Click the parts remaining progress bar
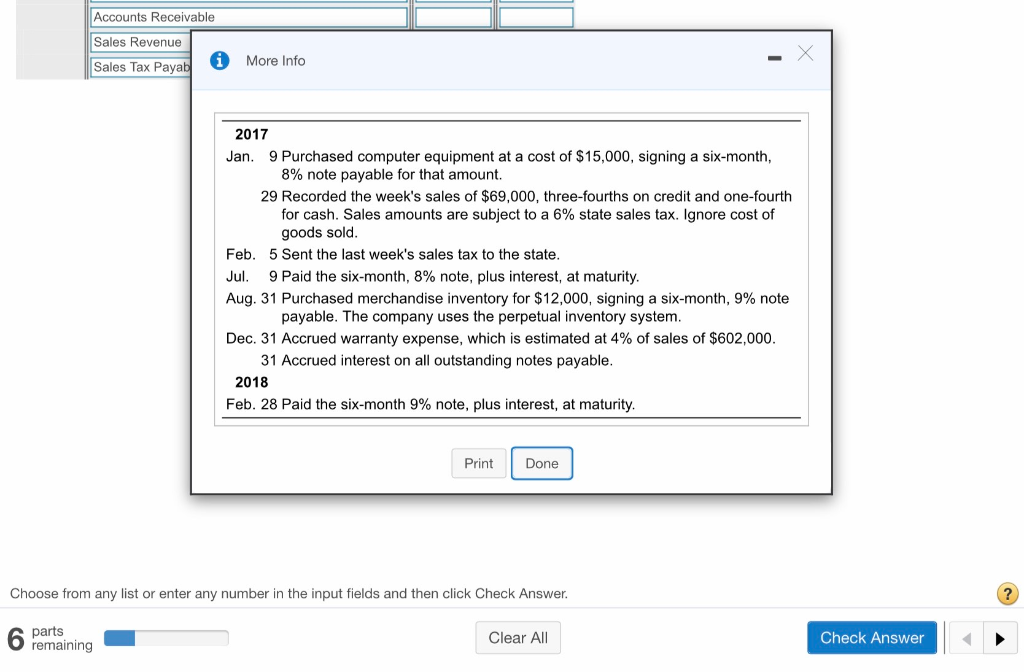Viewport: 1024px width, 672px height. 166,637
